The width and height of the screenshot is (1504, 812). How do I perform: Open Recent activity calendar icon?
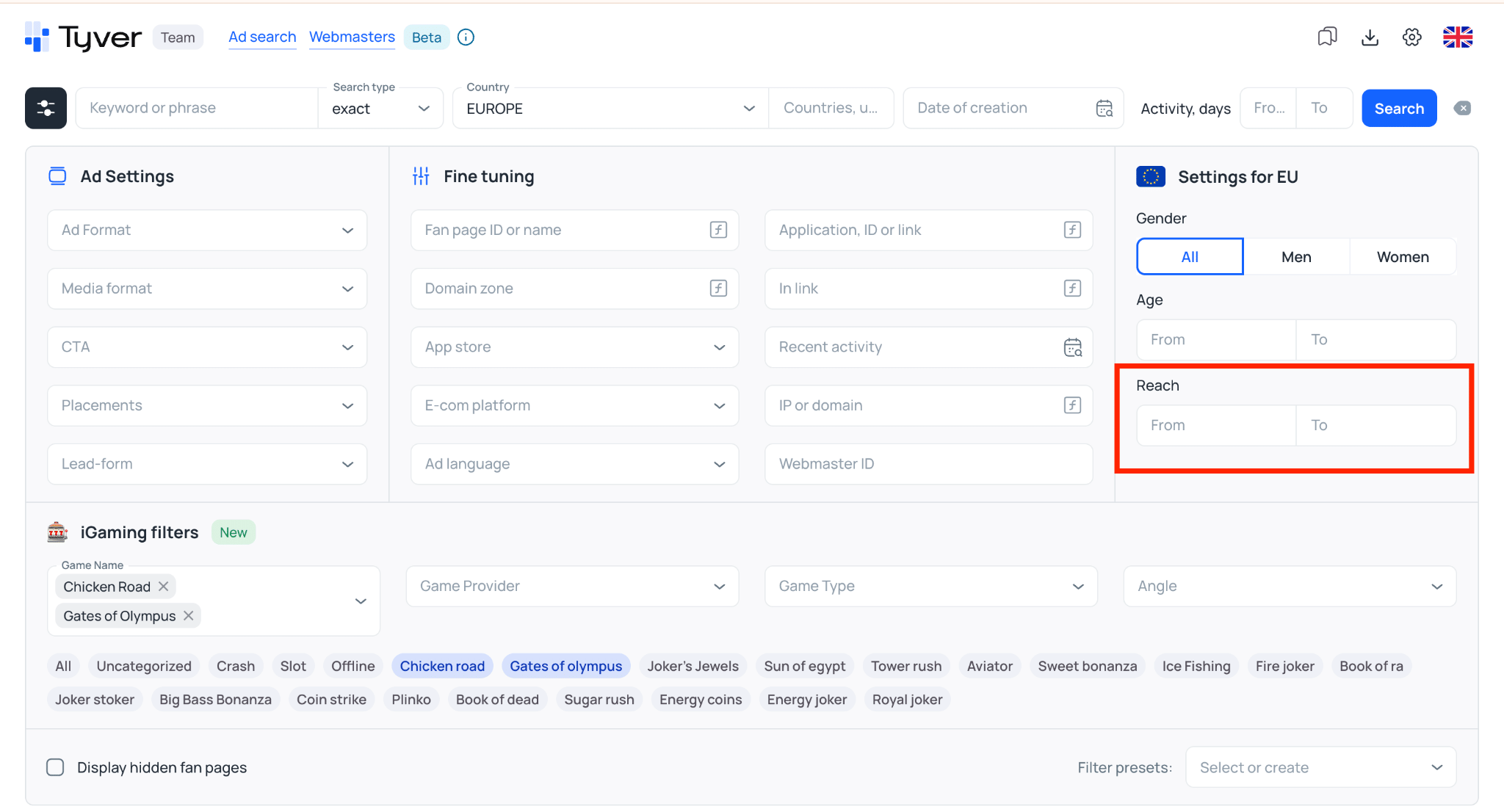pos(1072,347)
